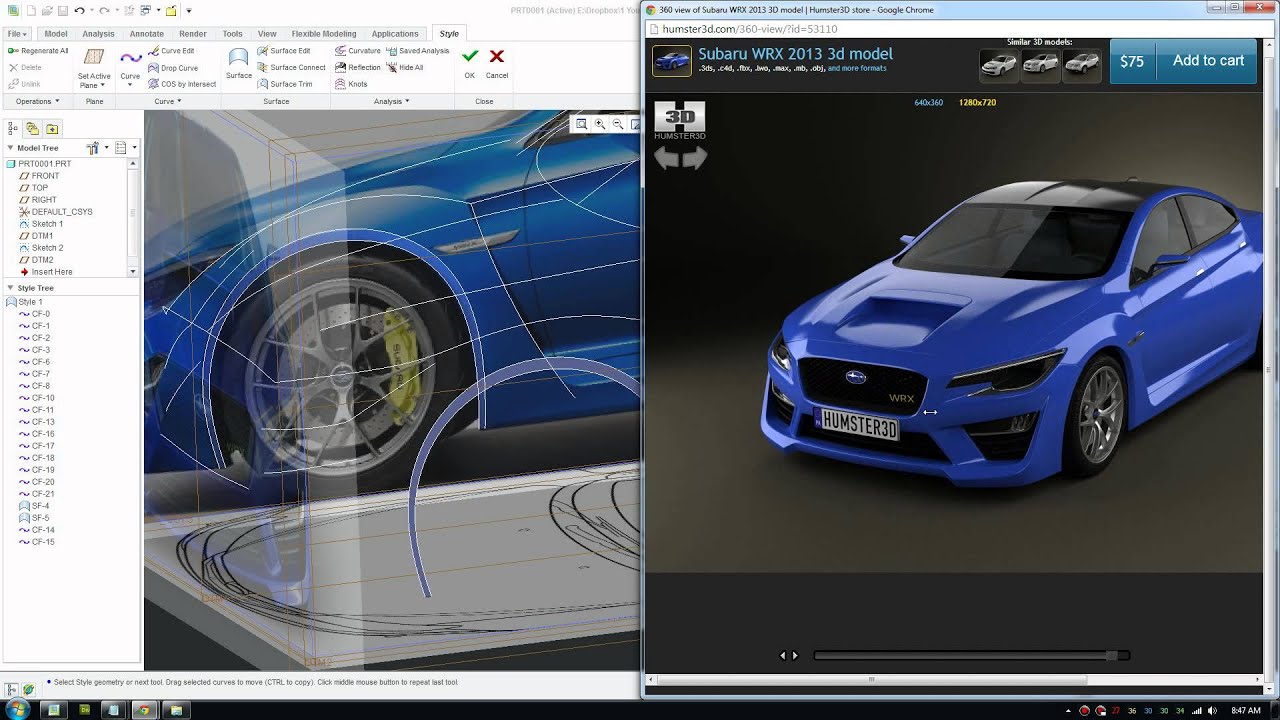
Task: Open the quick access toolbar customize arrow
Action: pos(189,11)
